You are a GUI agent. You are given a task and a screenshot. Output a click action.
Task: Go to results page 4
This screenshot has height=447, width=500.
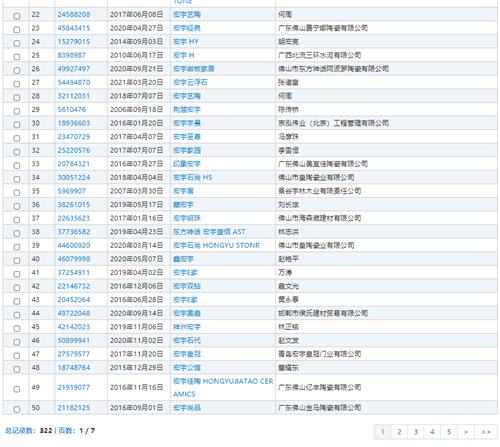coord(432,432)
